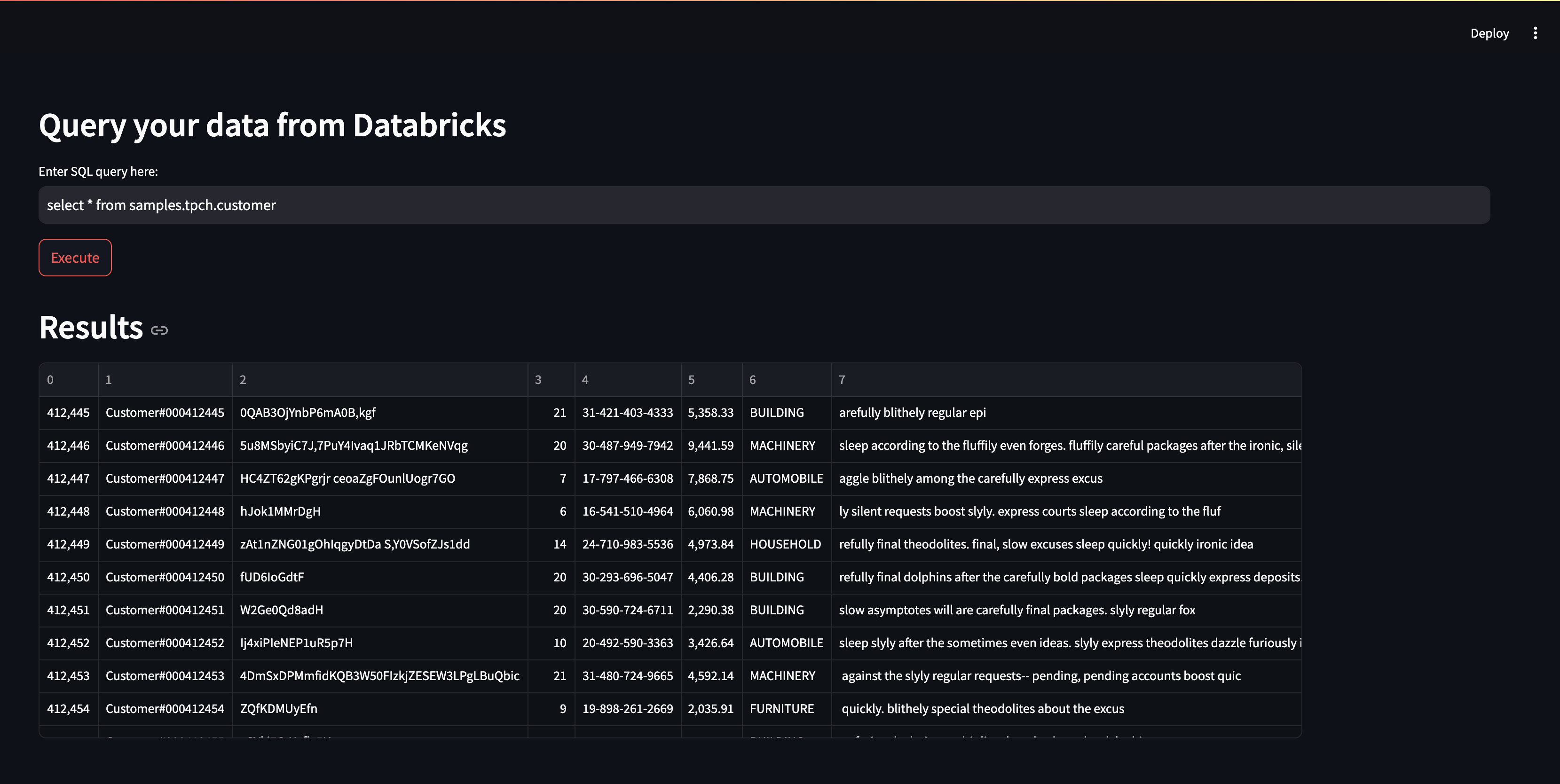Run the query with Execute button

(75, 257)
